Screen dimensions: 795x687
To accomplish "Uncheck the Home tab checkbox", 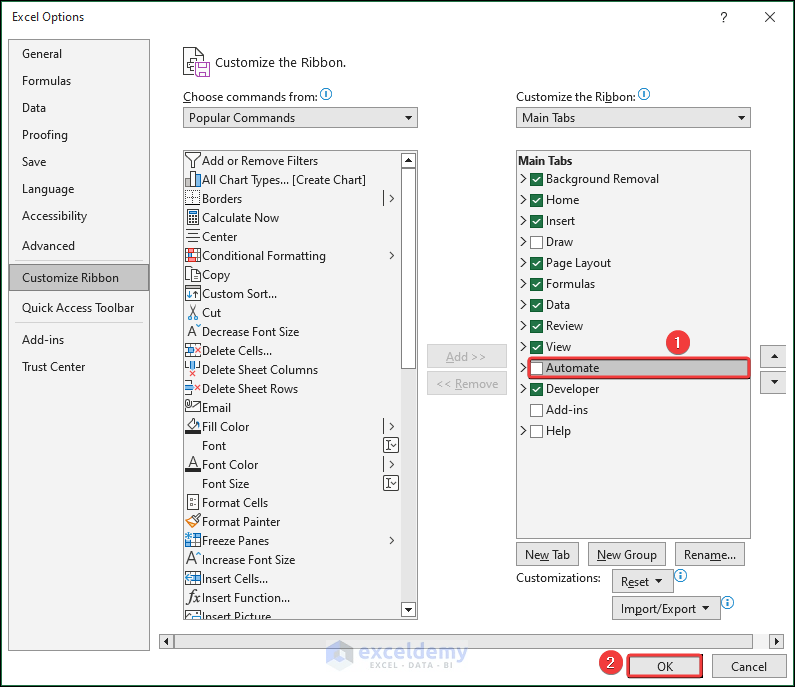I will coord(536,200).
